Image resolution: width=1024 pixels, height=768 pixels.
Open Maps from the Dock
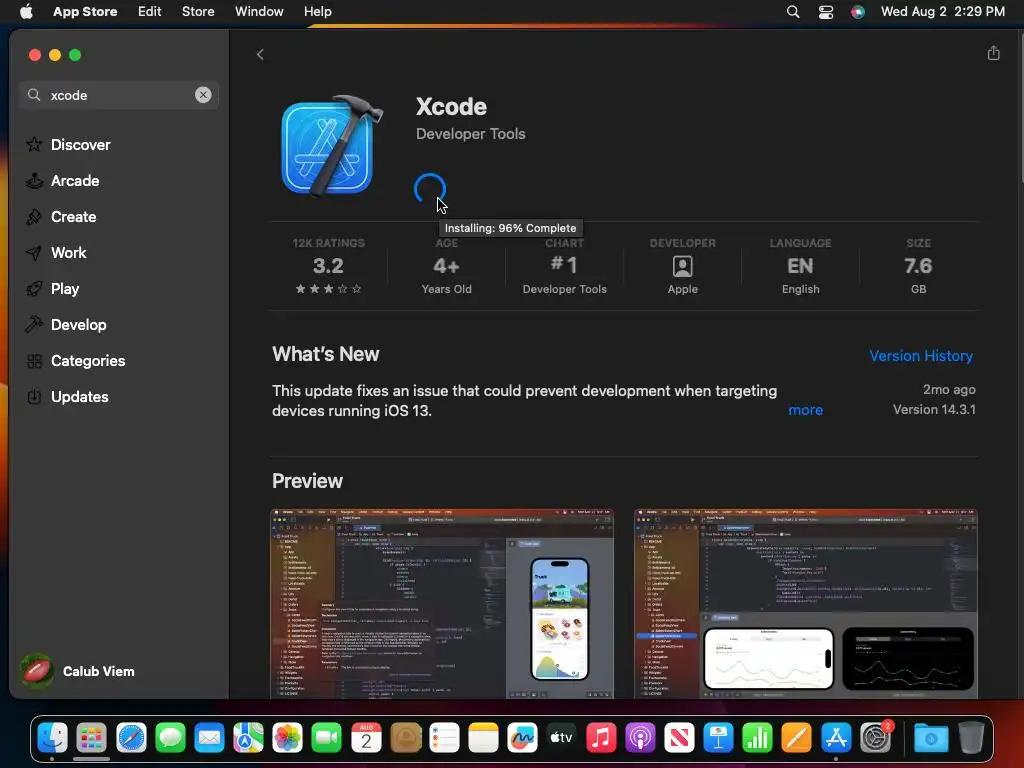pos(248,739)
